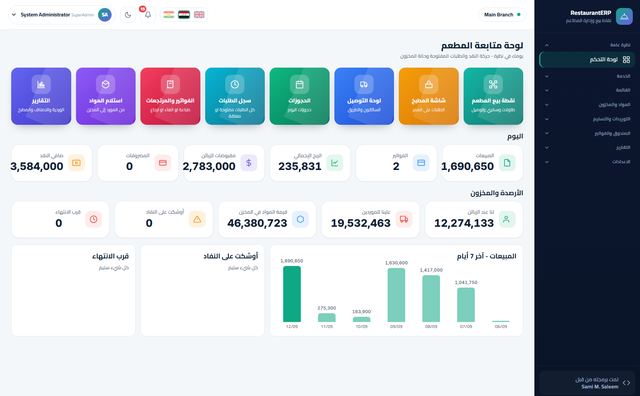Click the SA user avatar
The image size is (640, 396).
105,15
